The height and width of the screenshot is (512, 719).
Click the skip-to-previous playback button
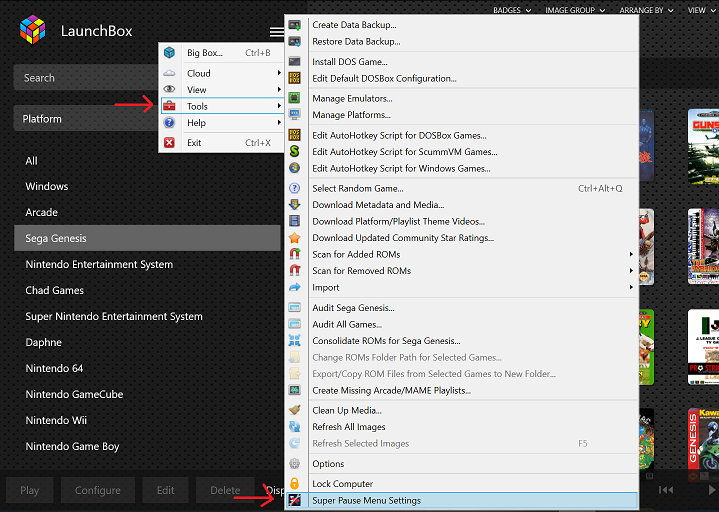[x=665, y=490]
